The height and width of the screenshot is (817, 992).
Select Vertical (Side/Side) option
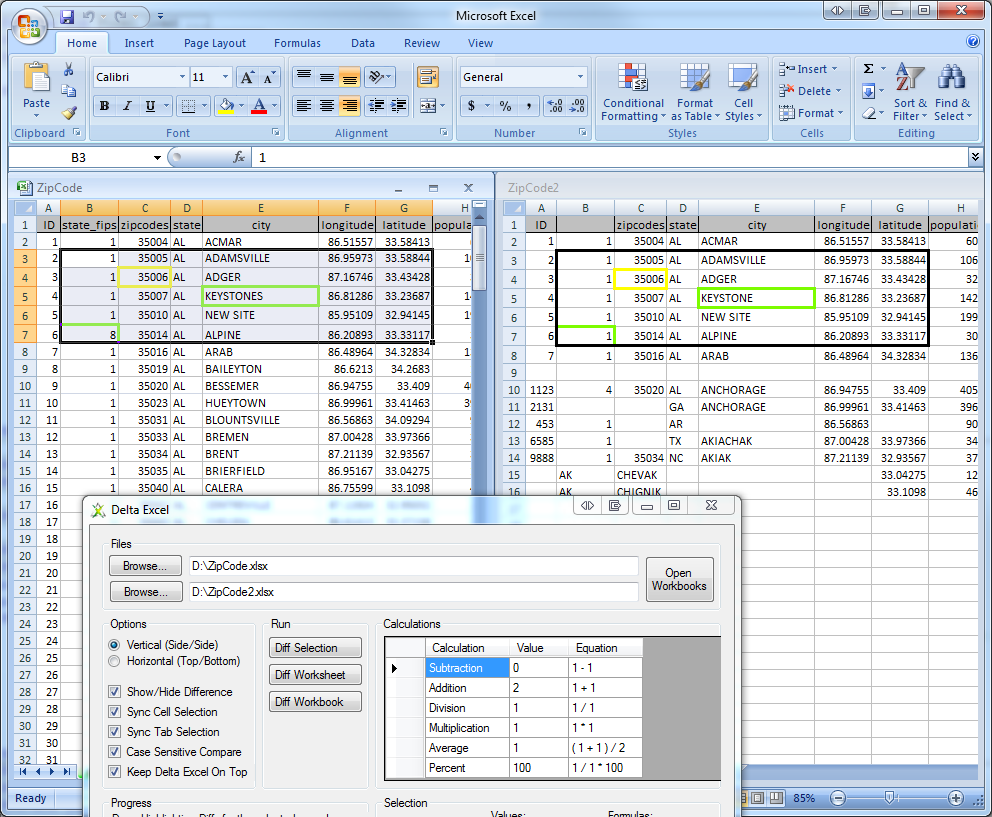(x=114, y=645)
